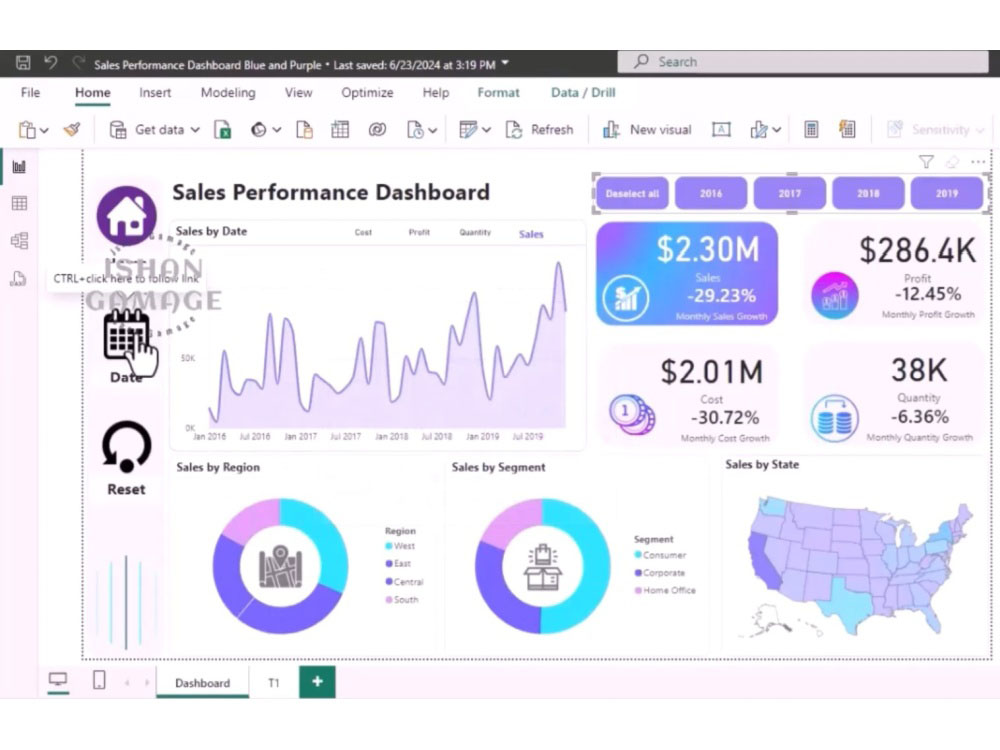1000x750 pixels.
Task: Click the map icon inside the Region donut
Action: [x=280, y=566]
